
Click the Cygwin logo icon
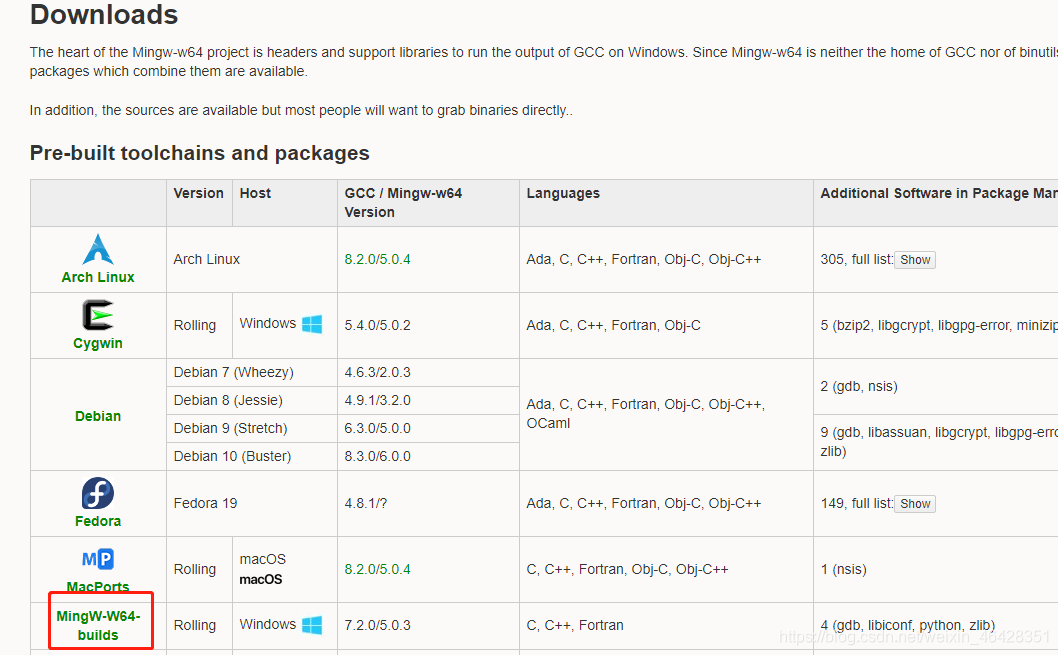98,315
